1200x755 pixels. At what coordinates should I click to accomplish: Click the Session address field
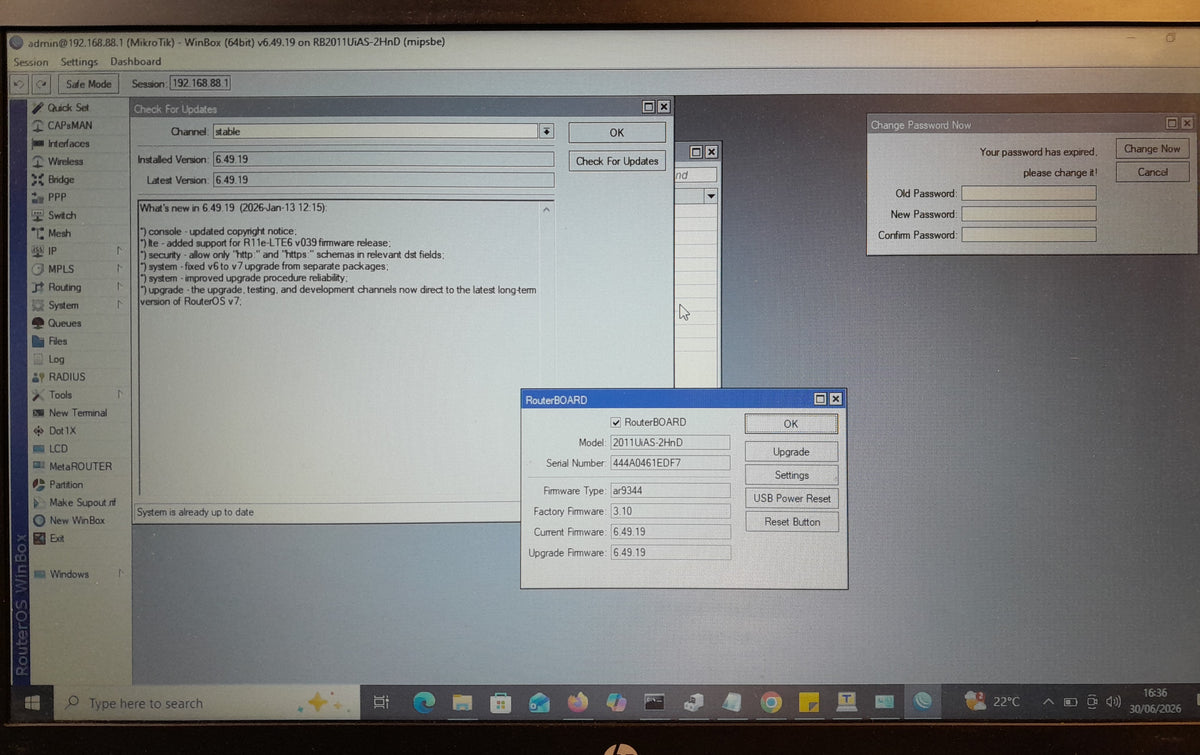point(200,84)
